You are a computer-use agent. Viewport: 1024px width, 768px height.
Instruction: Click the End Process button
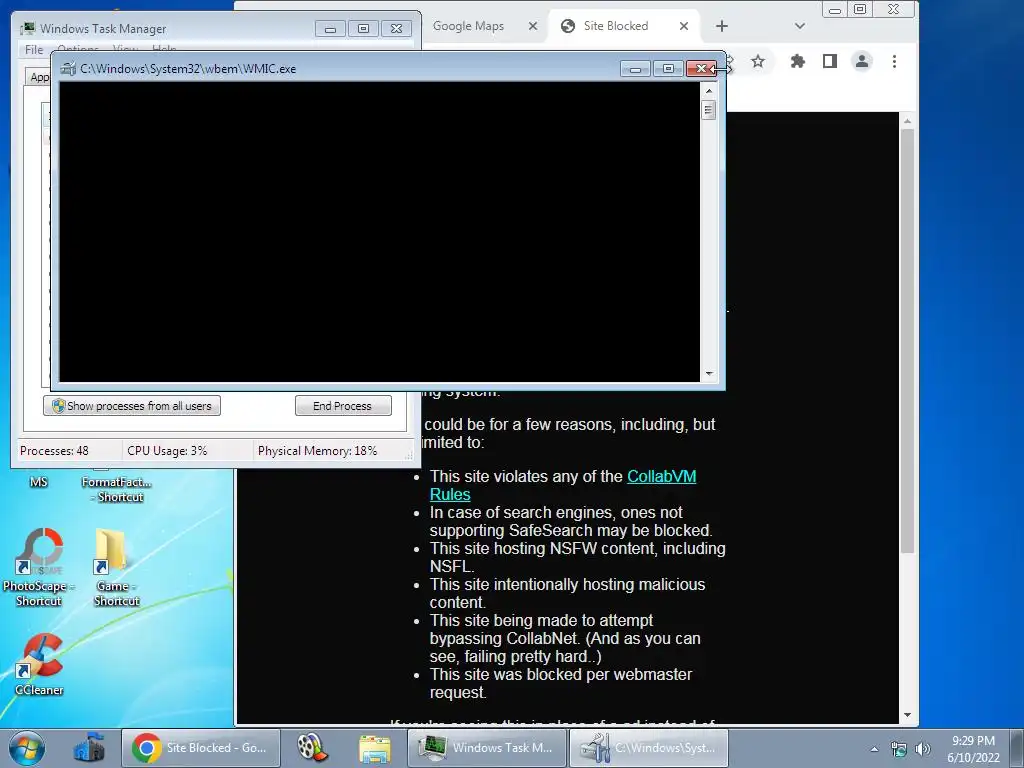pyautogui.click(x=343, y=406)
